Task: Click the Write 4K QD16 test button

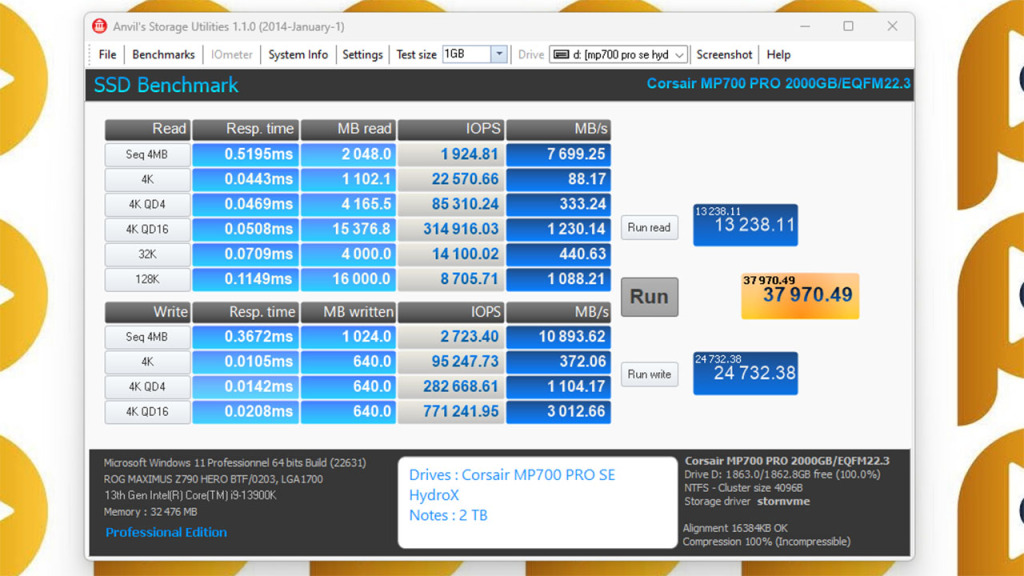Action: [147, 412]
